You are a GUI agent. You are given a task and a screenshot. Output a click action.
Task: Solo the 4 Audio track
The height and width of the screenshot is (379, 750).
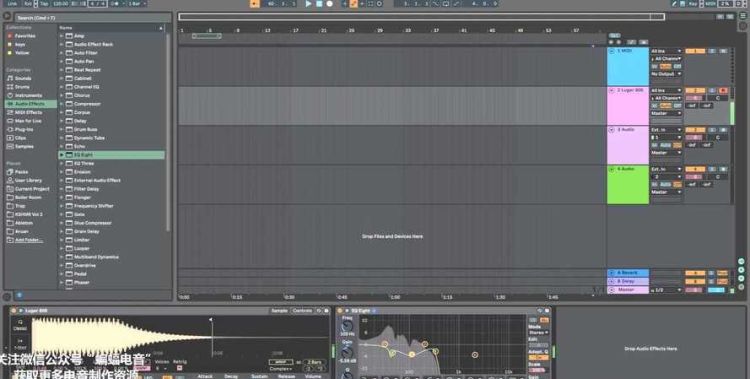(x=712, y=169)
